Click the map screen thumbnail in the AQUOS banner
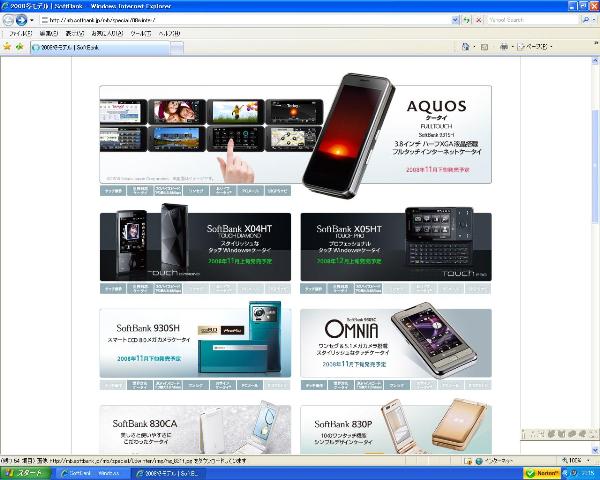The height and width of the screenshot is (480, 600). click(293, 138)
